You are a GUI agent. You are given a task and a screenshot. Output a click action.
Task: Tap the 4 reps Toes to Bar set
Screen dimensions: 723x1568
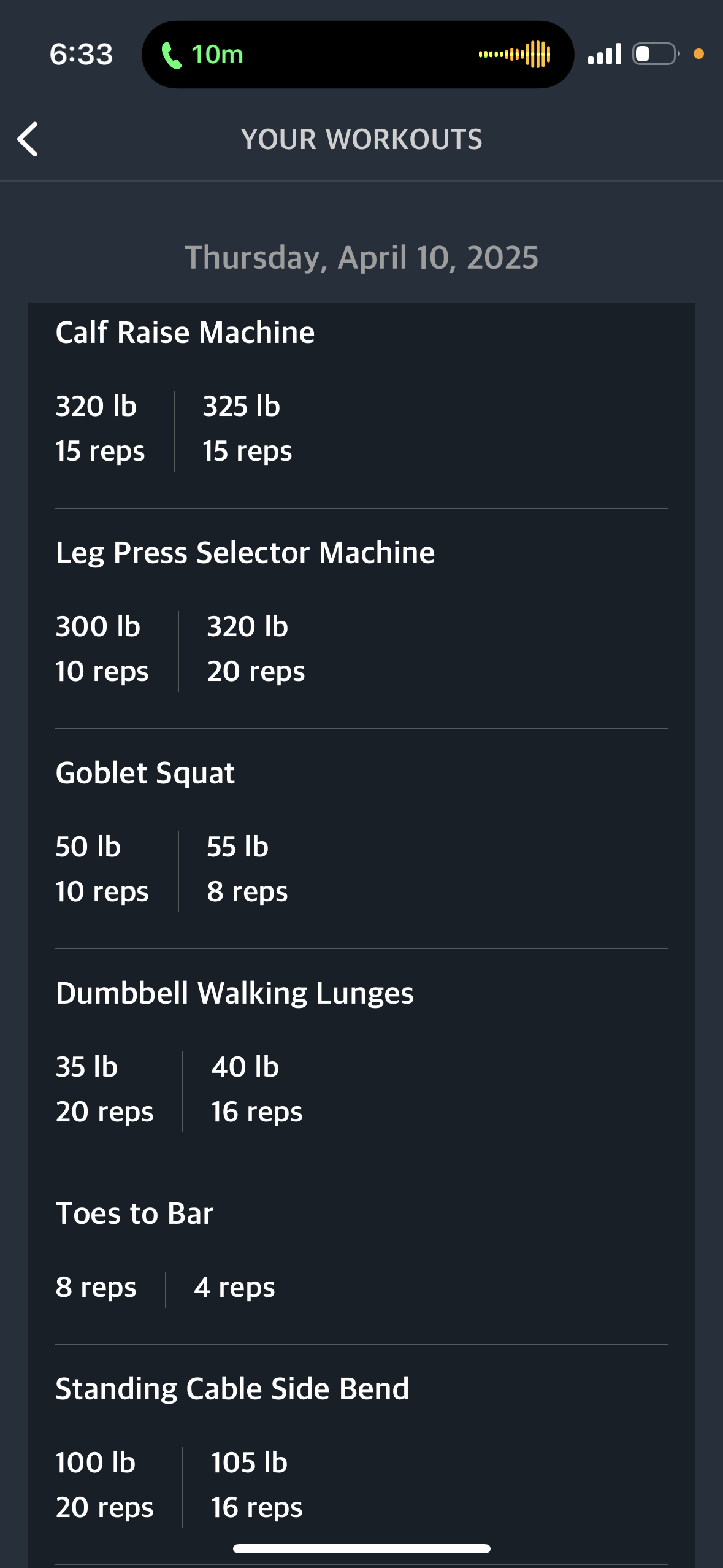point(234,1288)
